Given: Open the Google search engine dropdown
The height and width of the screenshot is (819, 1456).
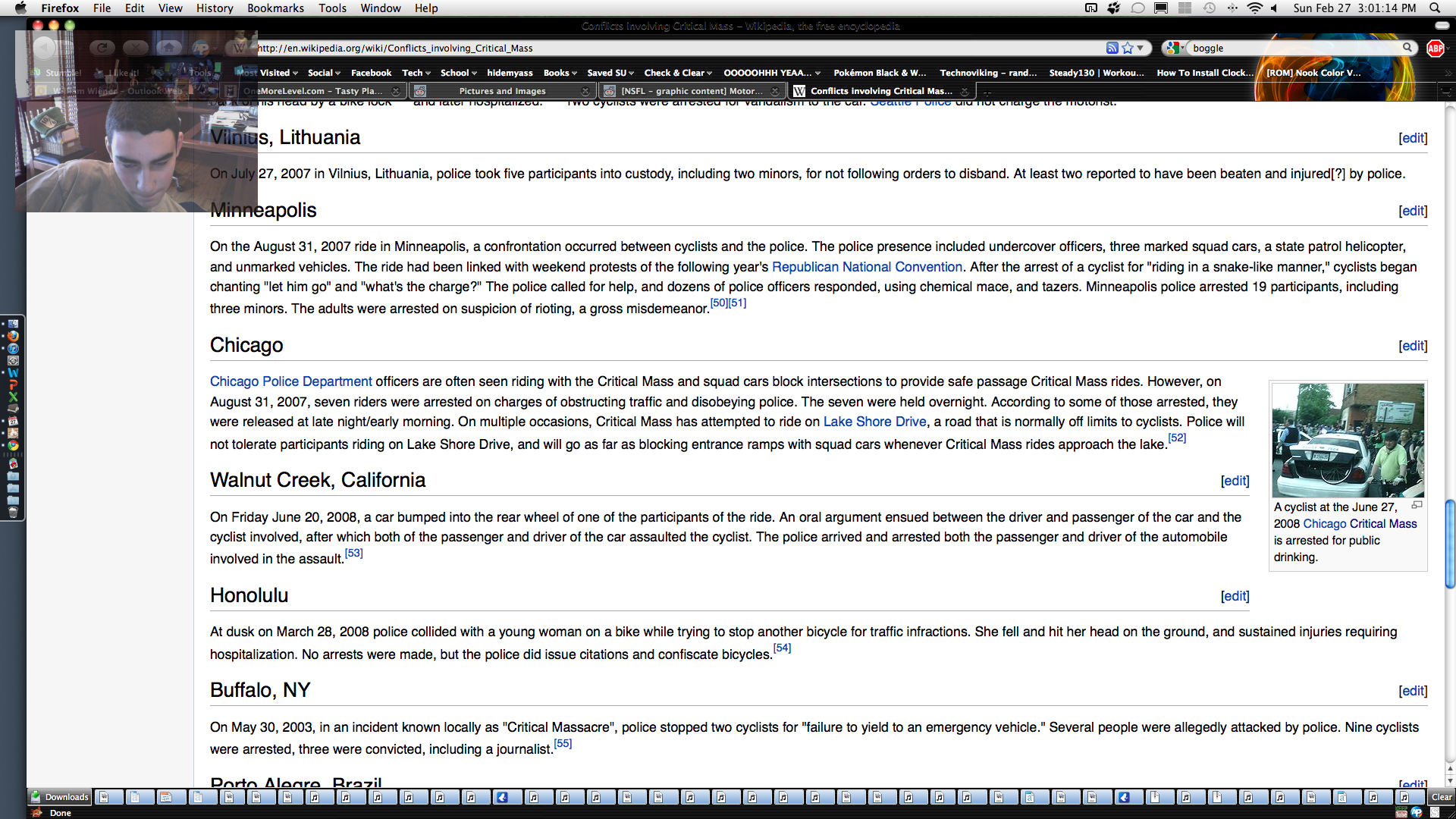Looking at the screenshot, I should (1175, 48).
